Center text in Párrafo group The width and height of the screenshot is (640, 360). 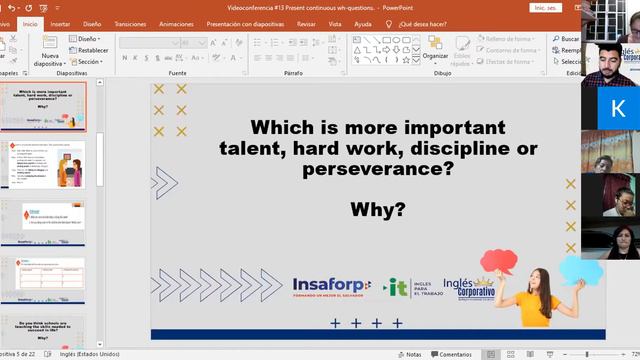coord(269,58)
